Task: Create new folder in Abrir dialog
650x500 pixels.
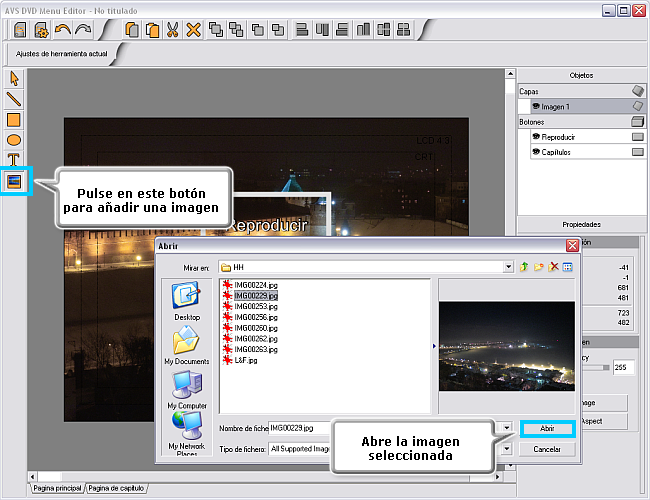Action: click(x=538, y=267)
